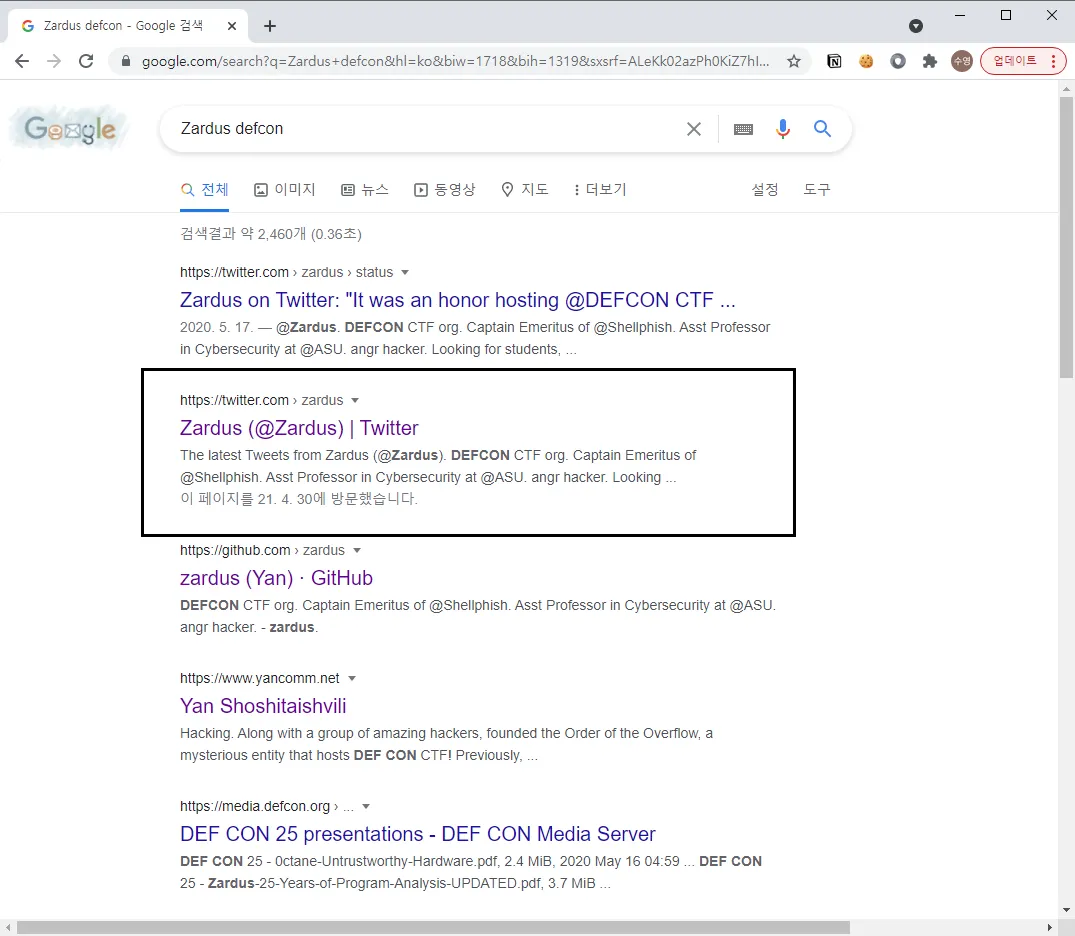The image size is (1075, 936).
Task: Bookmark this page with the star icon
Action: tap(794, 61)
